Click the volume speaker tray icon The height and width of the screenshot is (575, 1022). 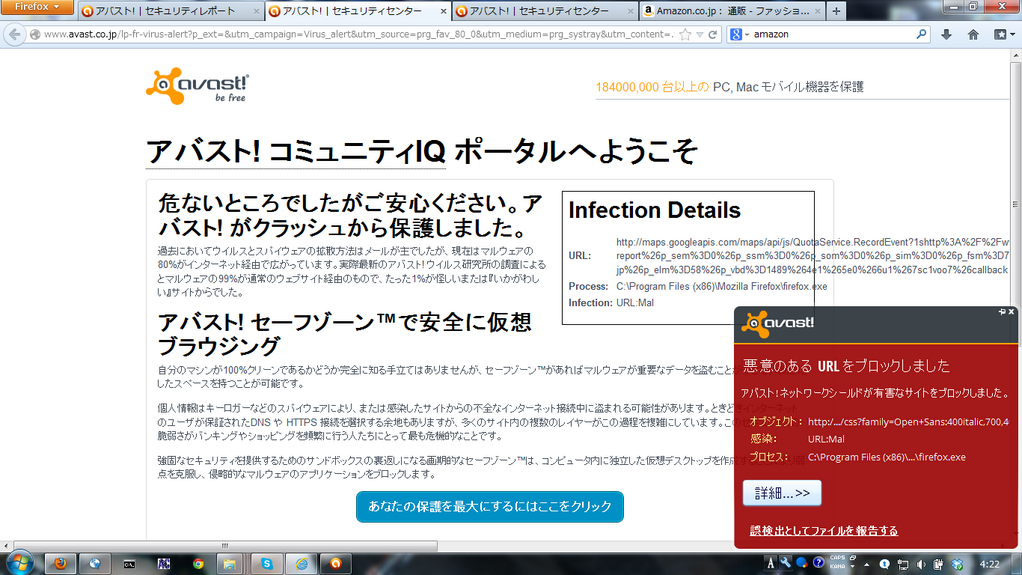tap(920, 565)
